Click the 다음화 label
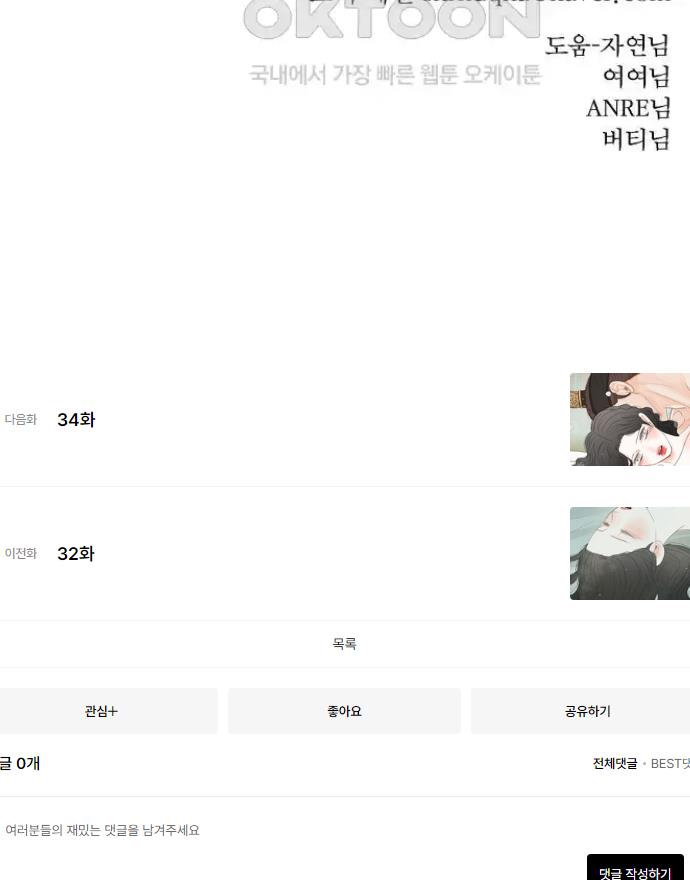690x880 pixels. (21, 419)
